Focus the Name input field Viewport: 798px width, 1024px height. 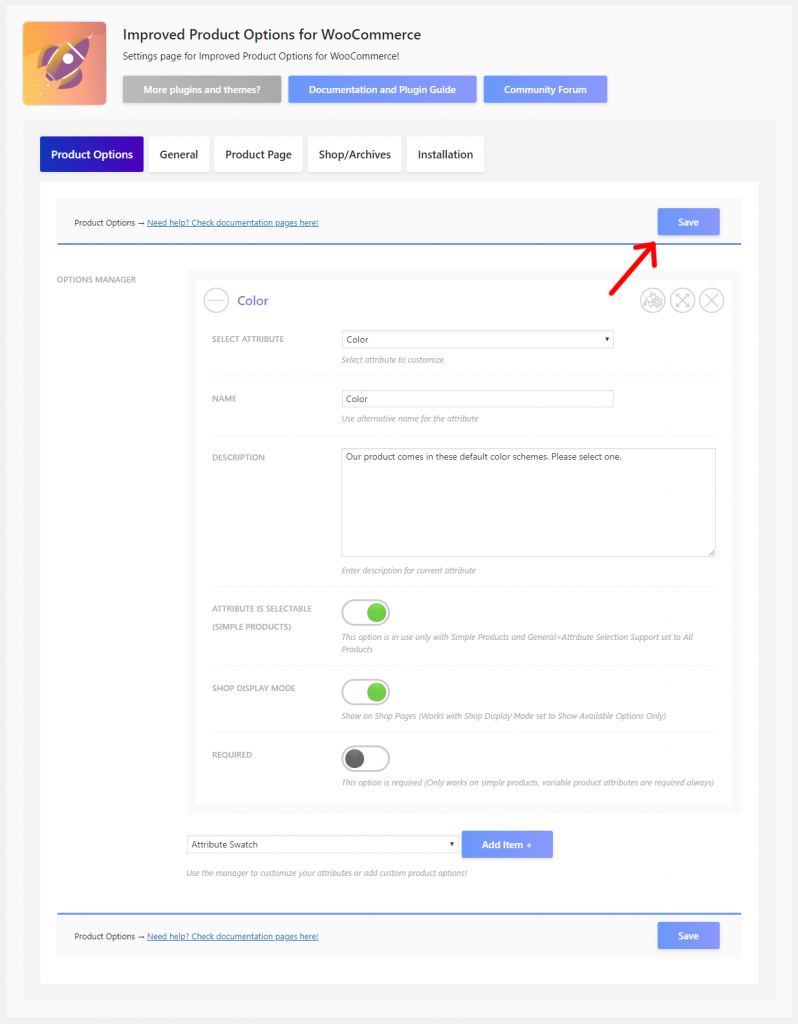(x=477, y=399)
